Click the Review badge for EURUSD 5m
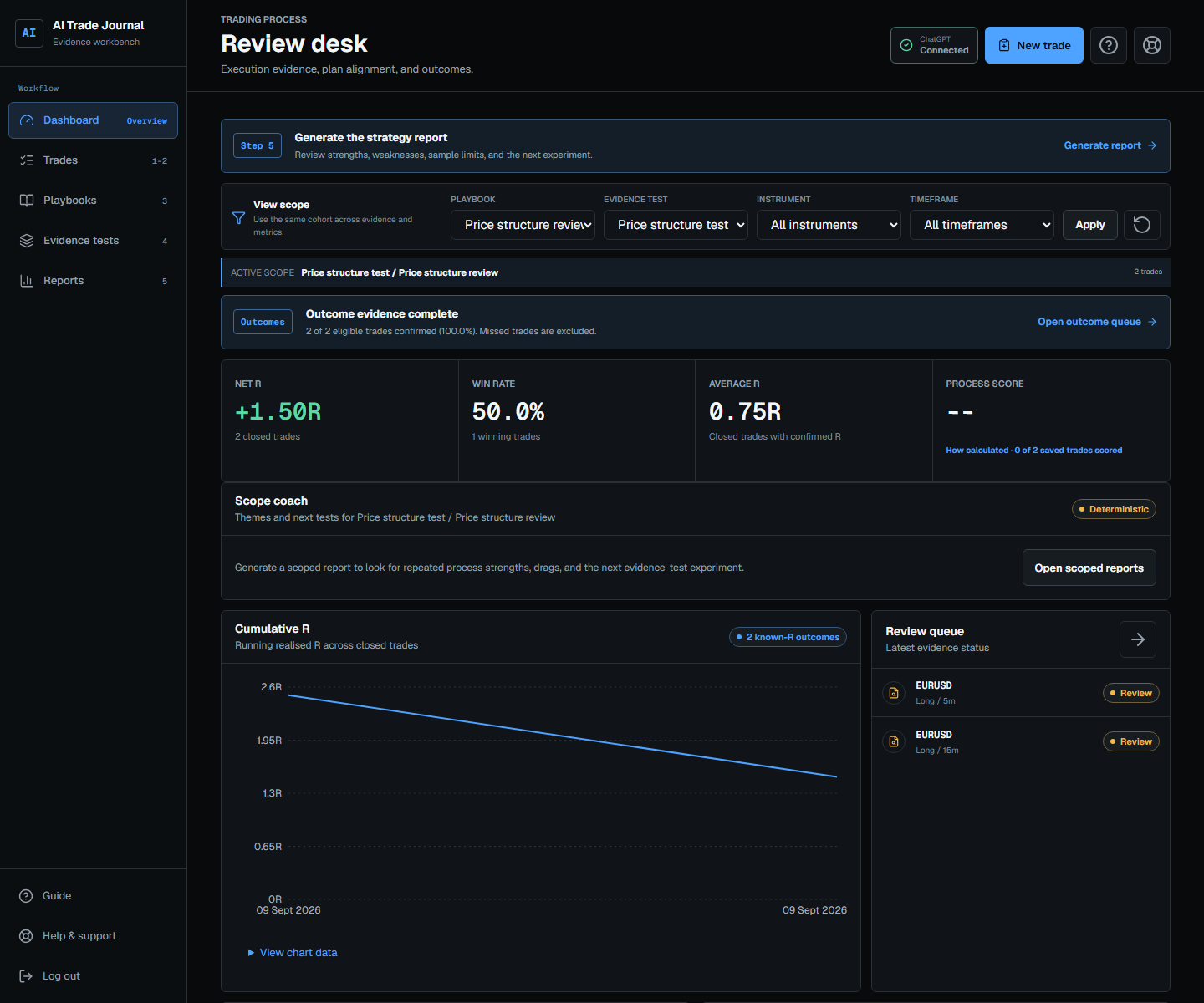Image resolution: width=1204 pixels, height=1003 pixels. tap(1131, 693)
